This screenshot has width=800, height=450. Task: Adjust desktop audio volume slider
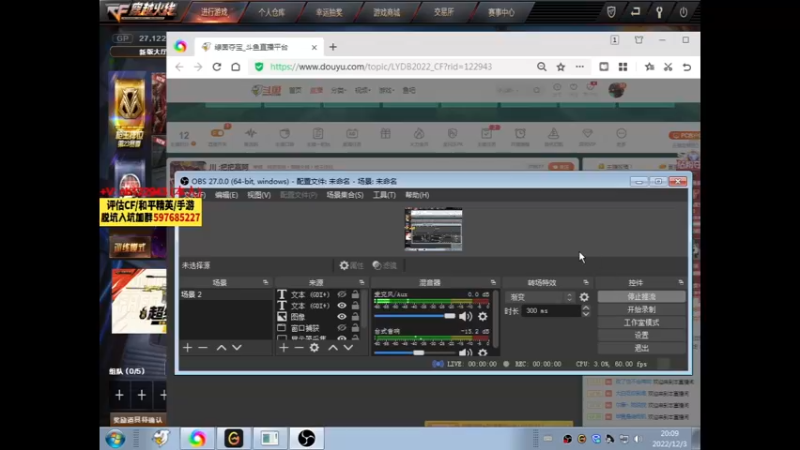pyautogui.click(x=414, y=353)
